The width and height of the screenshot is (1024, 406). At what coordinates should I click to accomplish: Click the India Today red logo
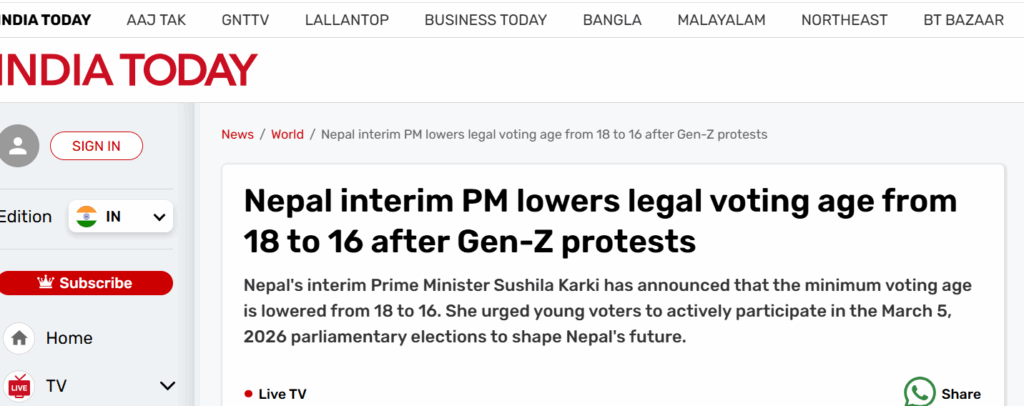(128, 69)
